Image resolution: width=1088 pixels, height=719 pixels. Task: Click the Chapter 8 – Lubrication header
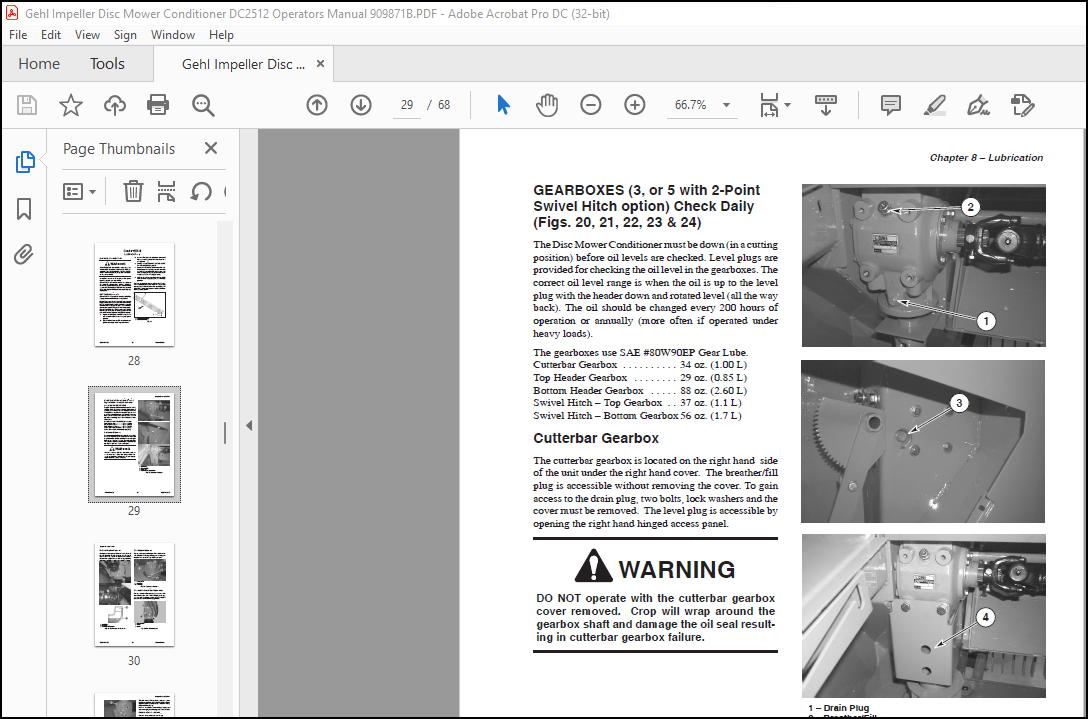[x=986, y=158]
